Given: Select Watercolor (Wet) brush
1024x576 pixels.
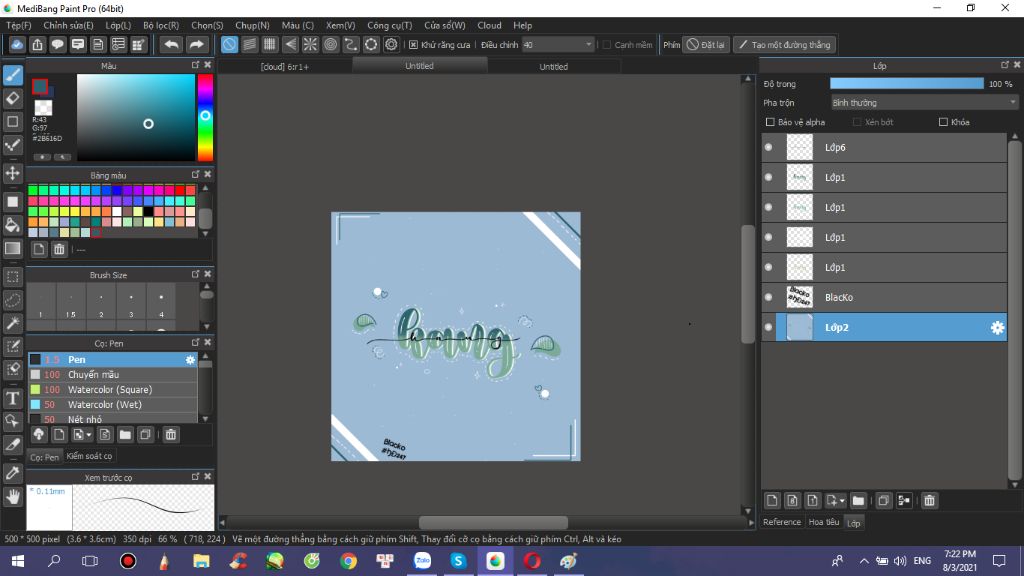Looking at the screenshot, I should [112, 405].
